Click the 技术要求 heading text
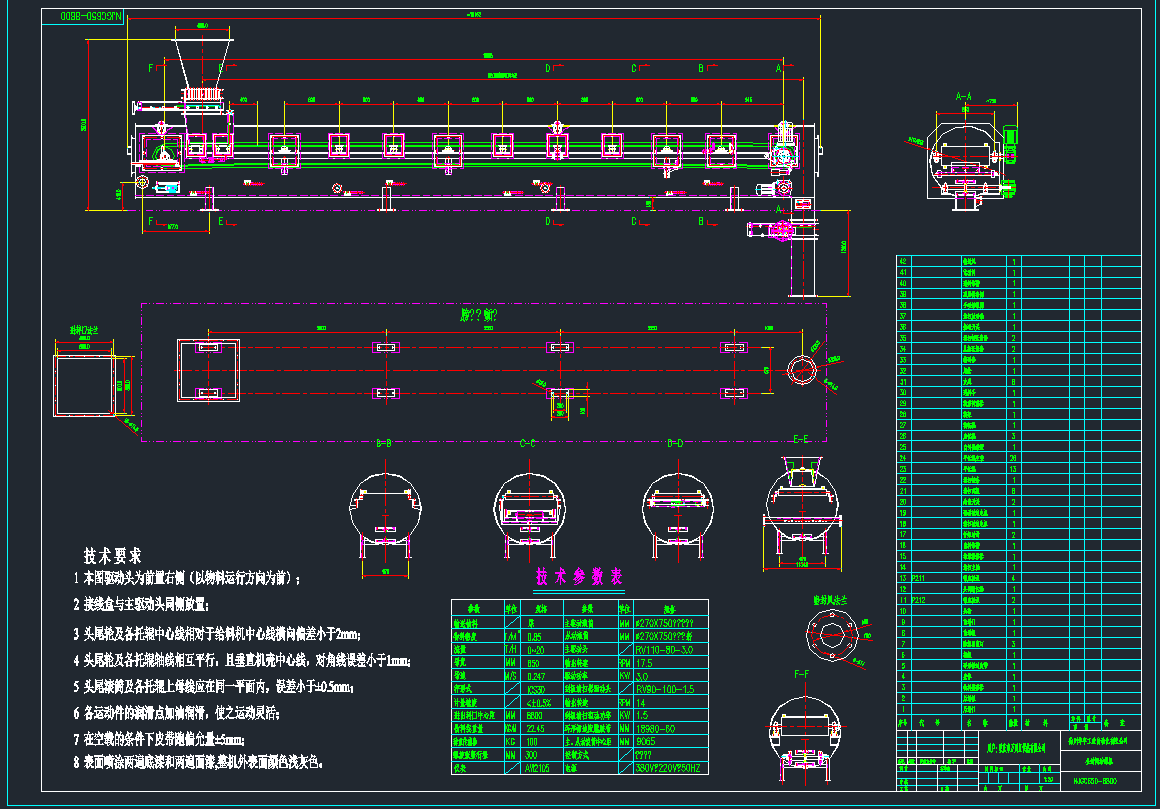Screen dimensions: 1160x809 112,555
